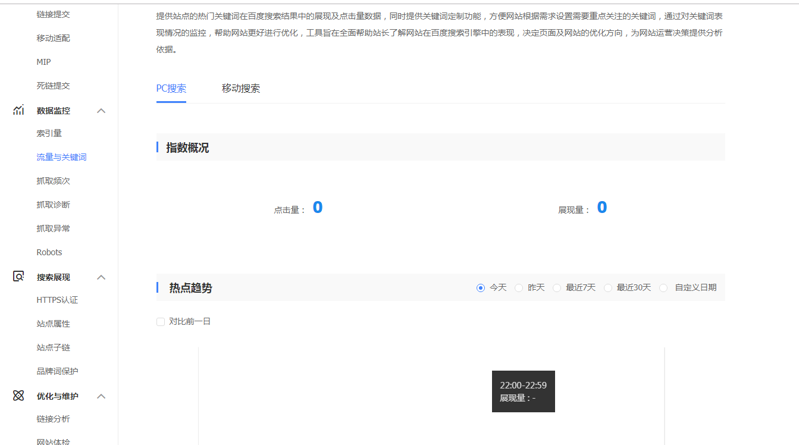Open MIP in sidebar
Image resolution: width=799 pixels, height=445 pixels.
tap(43, 62)
